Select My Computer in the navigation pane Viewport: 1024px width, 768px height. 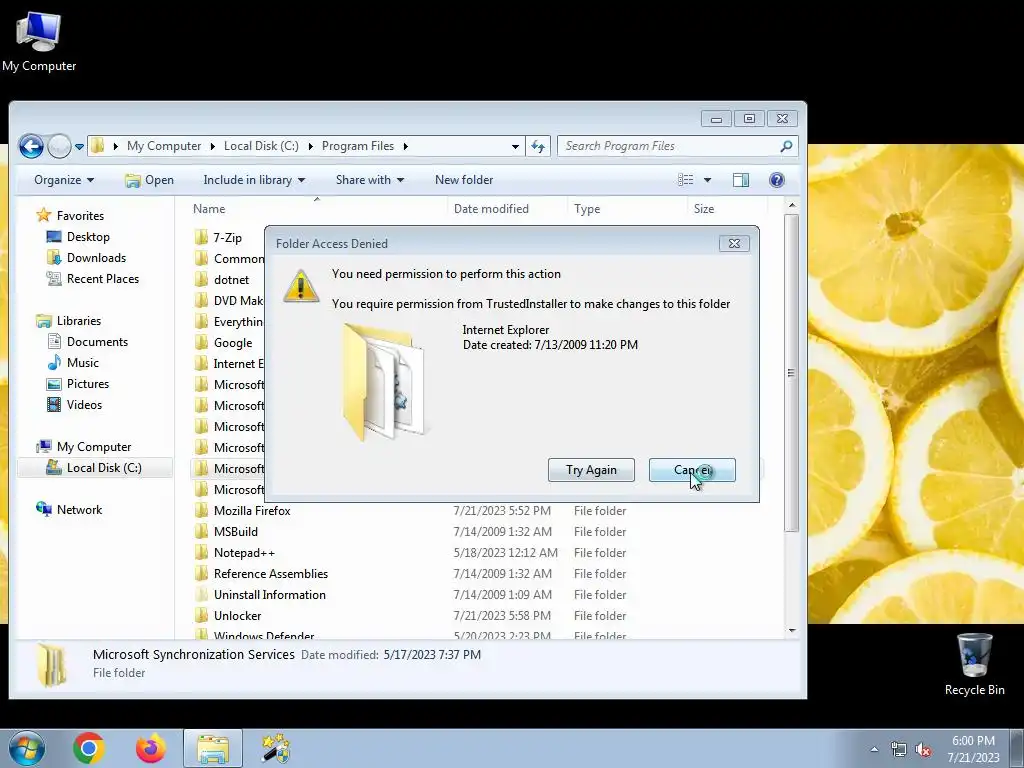[84, 447]
